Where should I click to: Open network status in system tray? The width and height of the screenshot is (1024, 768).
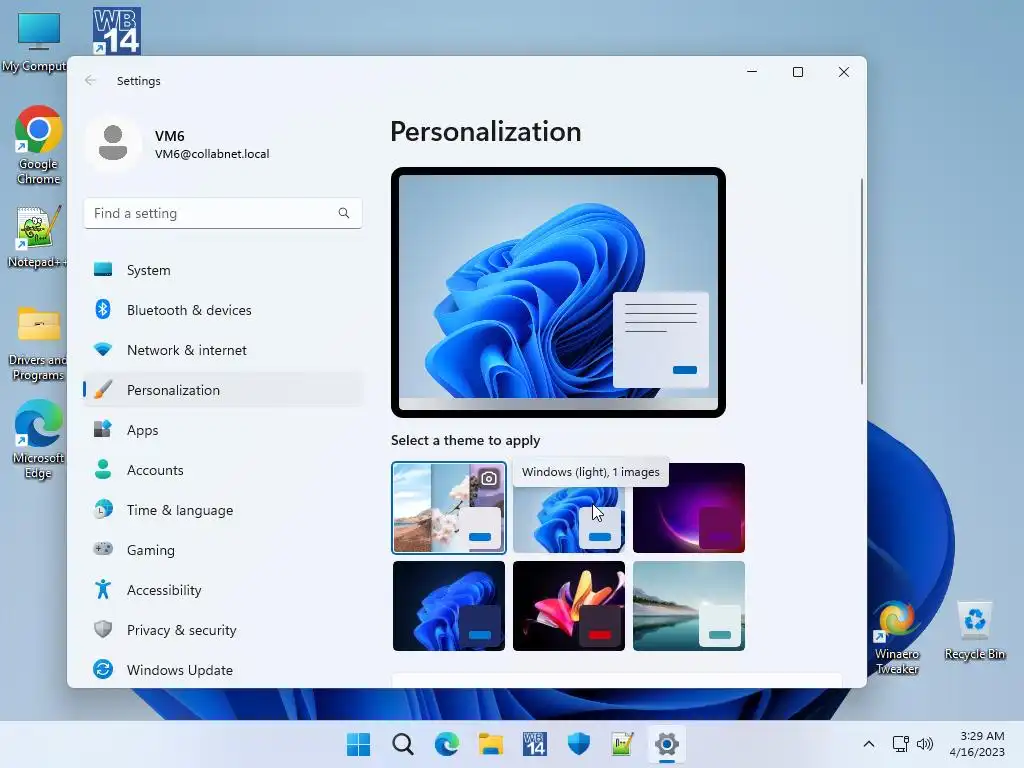click(x=901, y=744)
